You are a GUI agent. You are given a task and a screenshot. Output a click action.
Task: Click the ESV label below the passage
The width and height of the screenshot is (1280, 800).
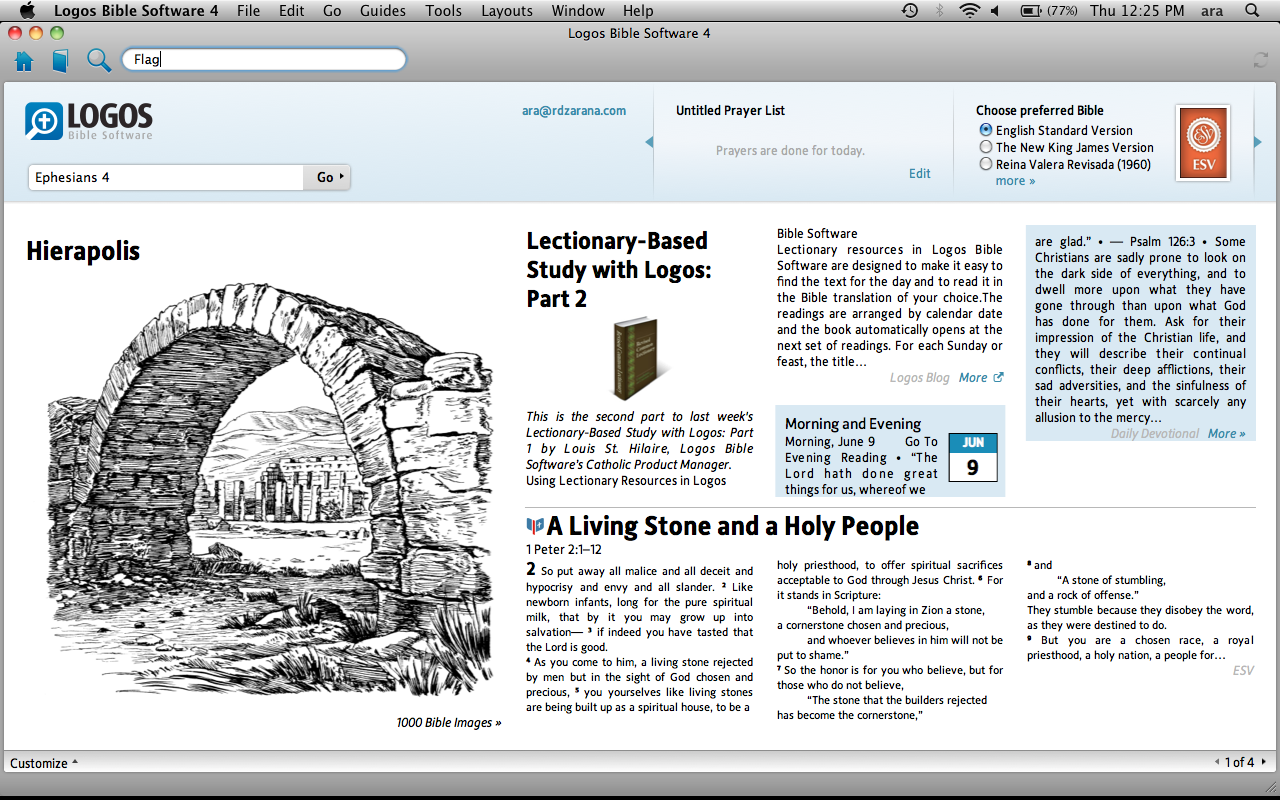(1243, 670)
